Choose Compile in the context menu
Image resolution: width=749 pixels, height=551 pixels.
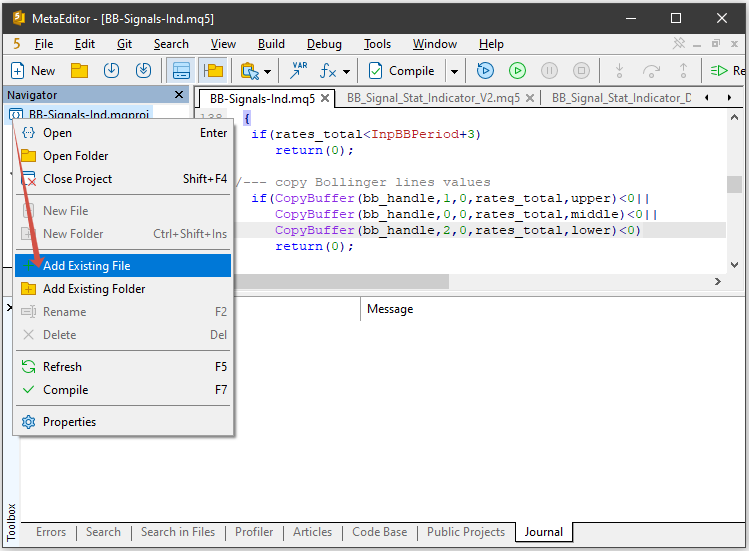(x=123, y=389)
